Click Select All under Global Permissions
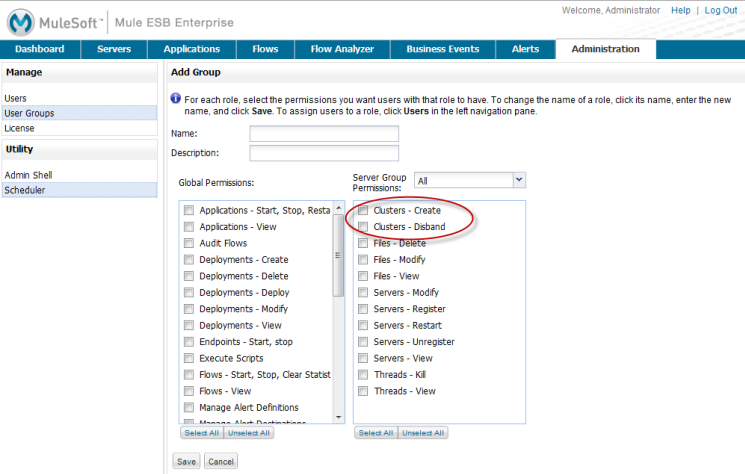Screen dimensions: 745x474 (x=200, y=433)
